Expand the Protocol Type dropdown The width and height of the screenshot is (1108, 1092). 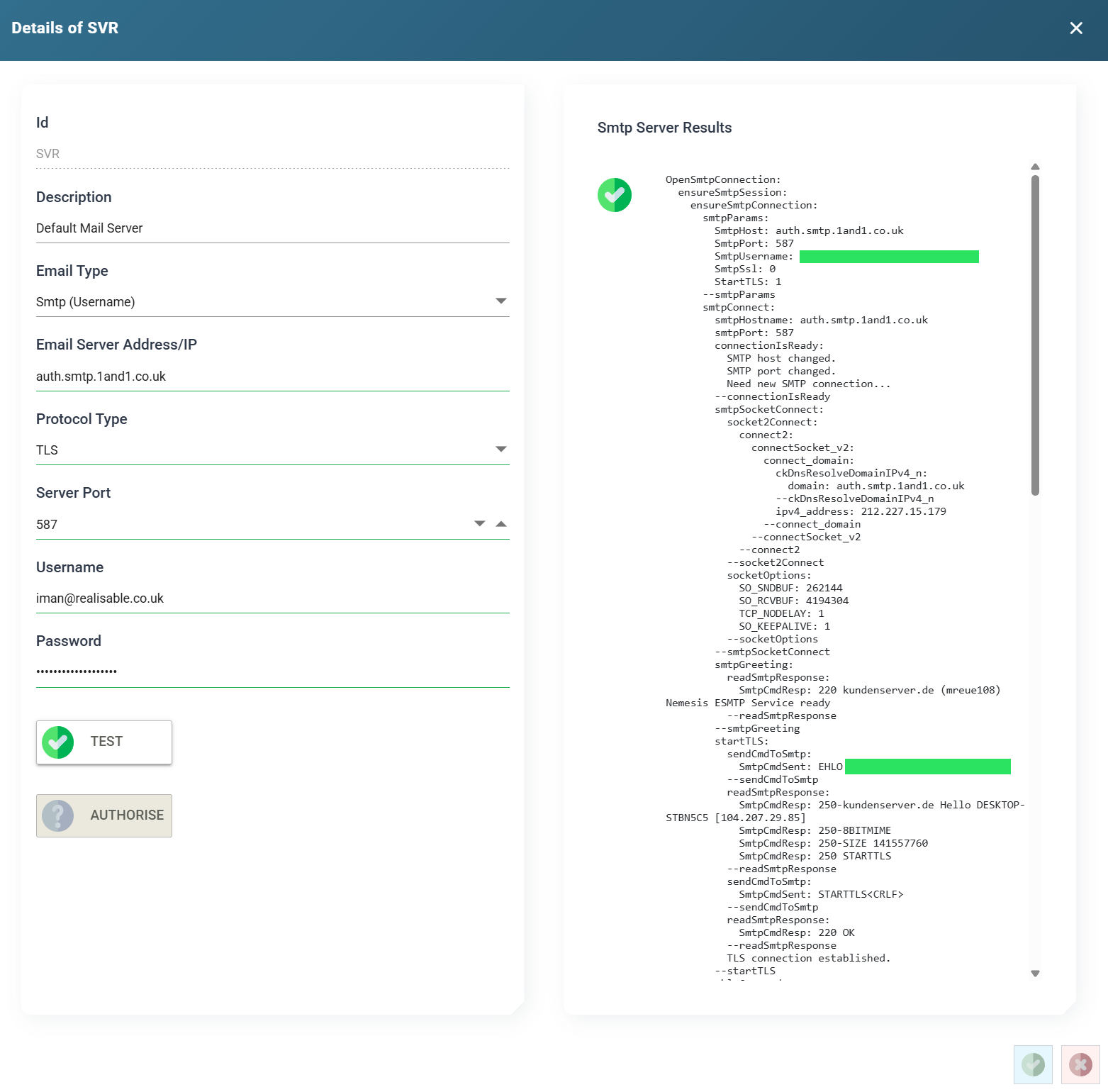[500, 450]
